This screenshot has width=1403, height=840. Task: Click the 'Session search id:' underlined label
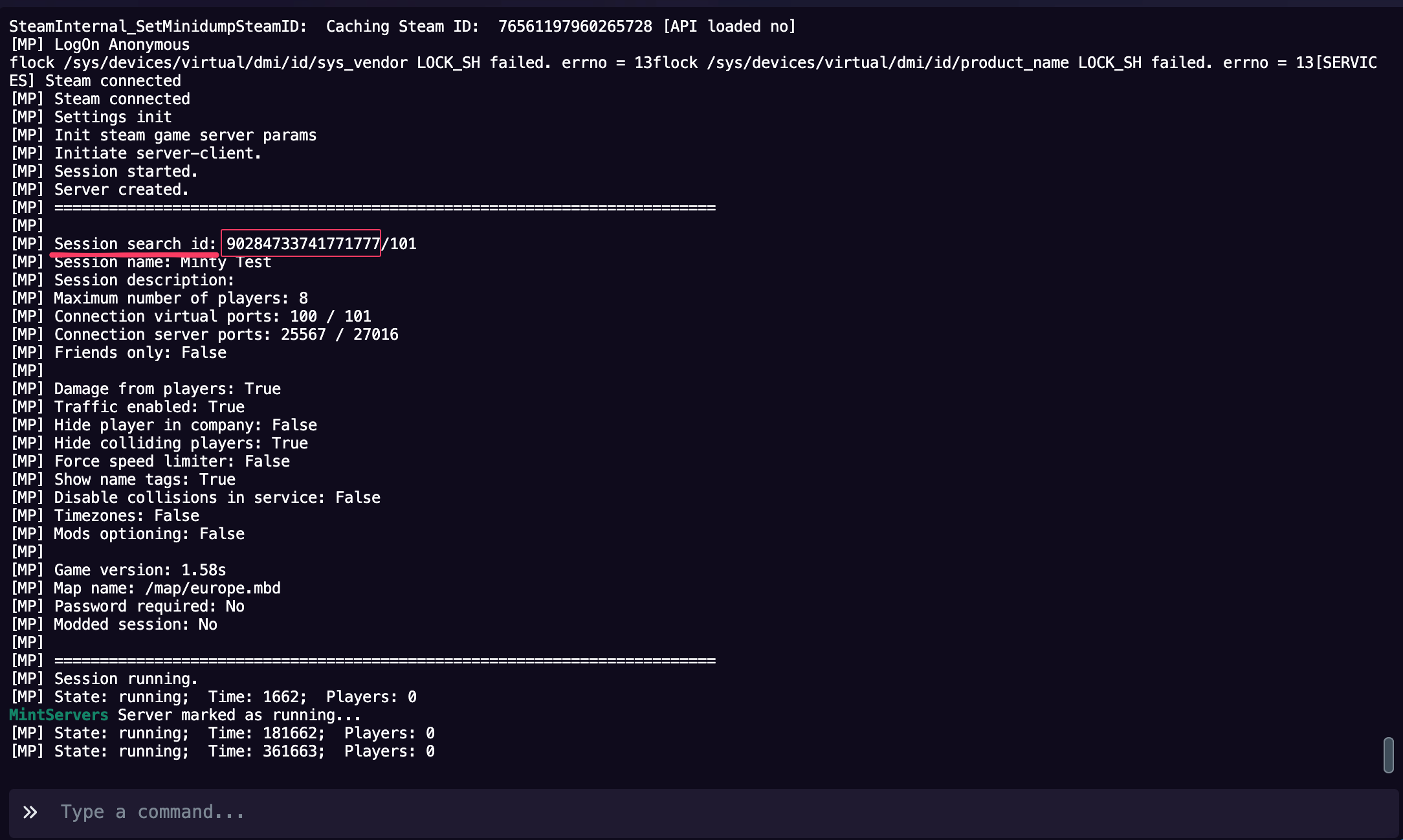pyautogui.click(x=135, y=244)
